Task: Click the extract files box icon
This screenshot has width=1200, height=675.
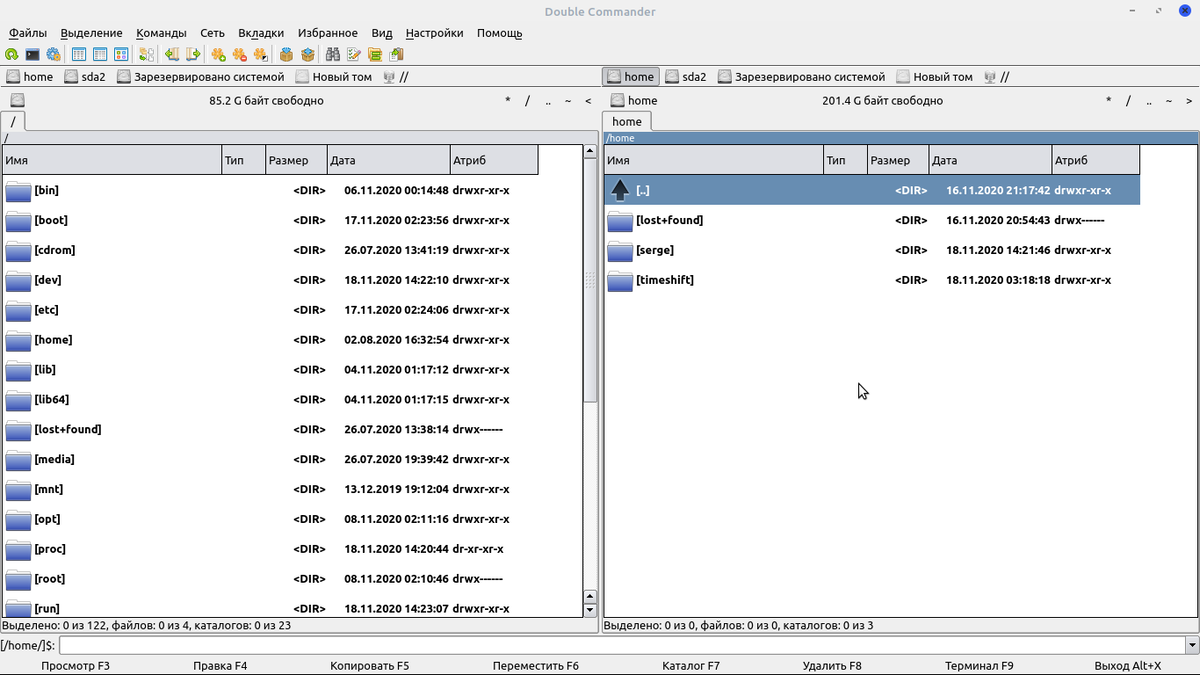Action: (308, 55)
